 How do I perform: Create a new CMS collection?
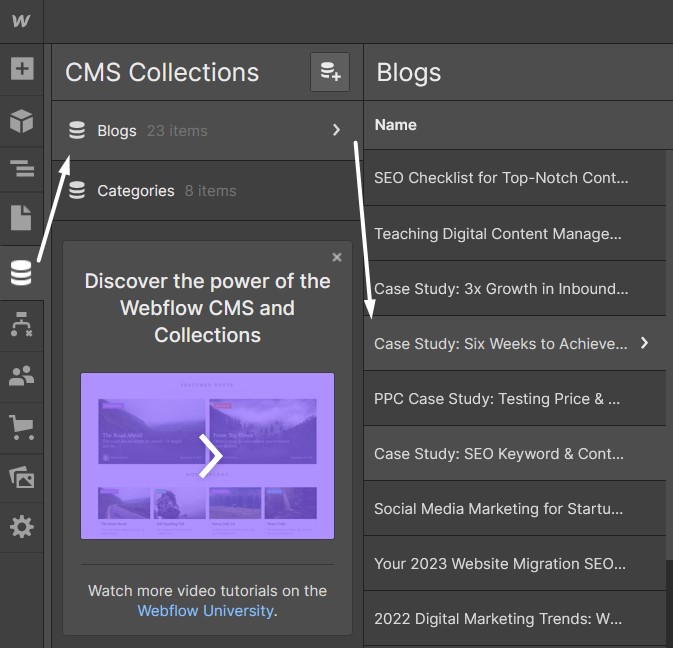tap(330, 72)
